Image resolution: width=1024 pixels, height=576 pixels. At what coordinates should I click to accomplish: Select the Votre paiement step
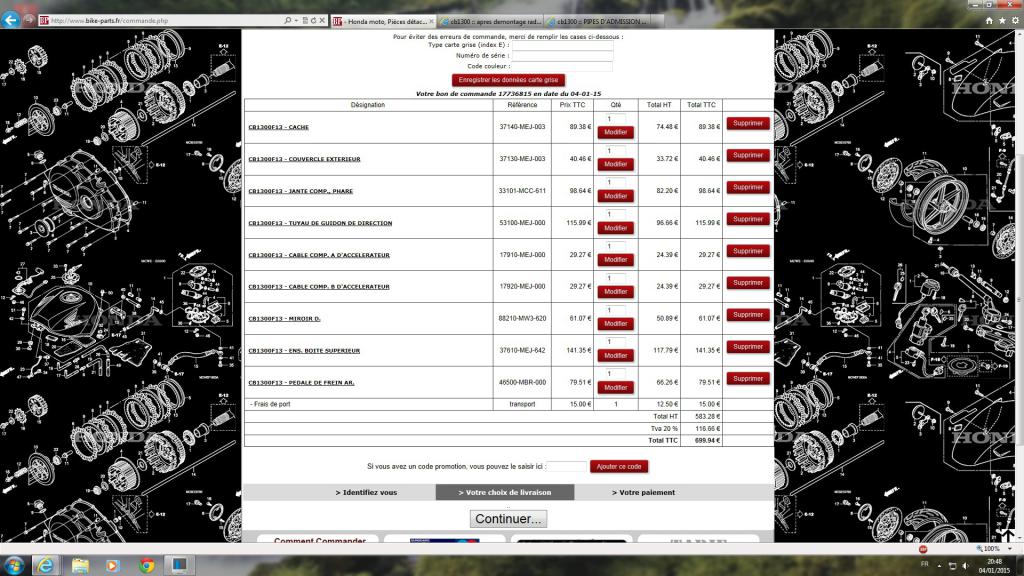(x=643, y=492)
